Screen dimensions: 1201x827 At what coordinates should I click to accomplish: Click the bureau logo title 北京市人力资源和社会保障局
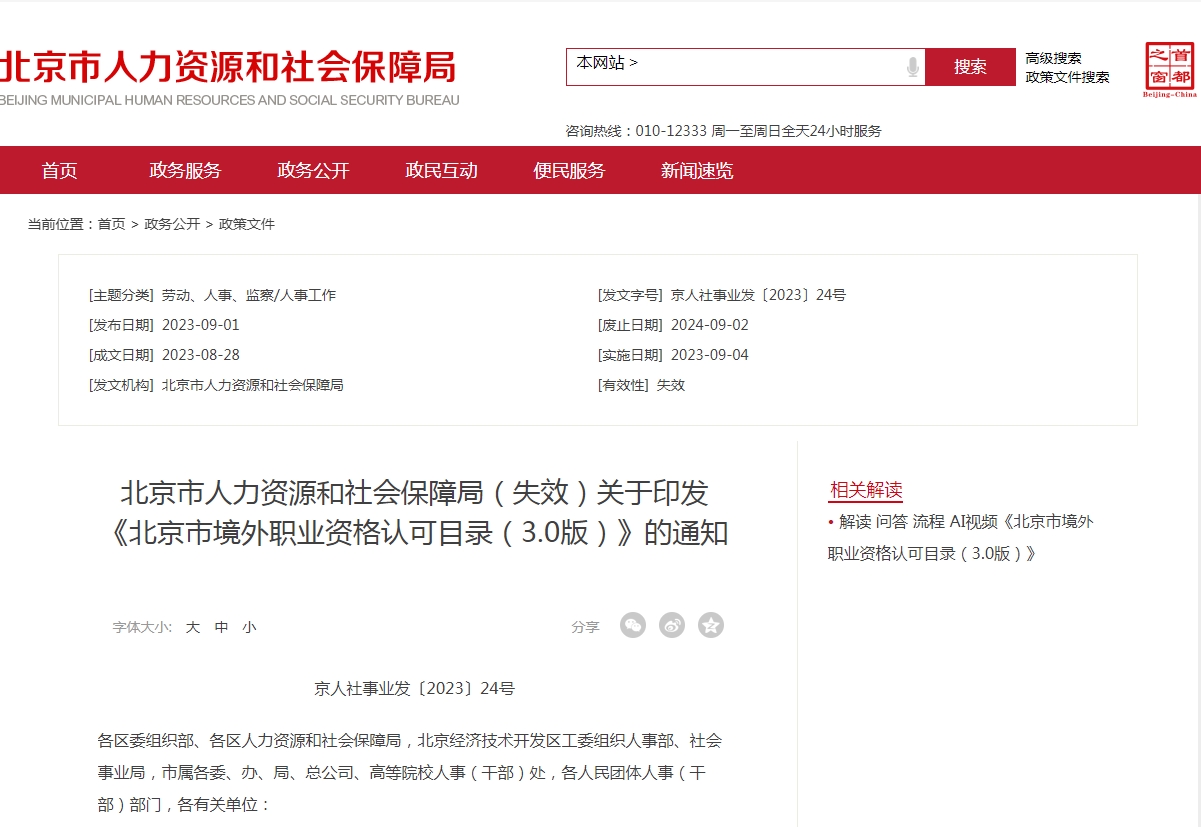[x=228, y=67]
